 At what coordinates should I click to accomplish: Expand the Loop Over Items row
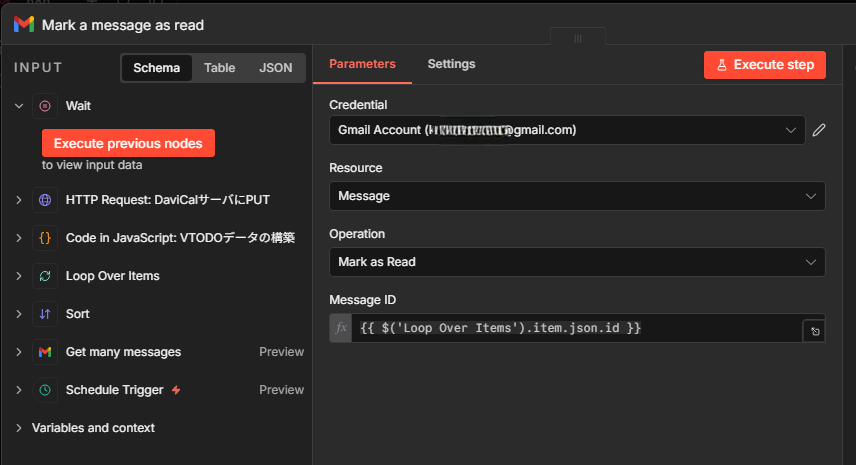[19, 276]
